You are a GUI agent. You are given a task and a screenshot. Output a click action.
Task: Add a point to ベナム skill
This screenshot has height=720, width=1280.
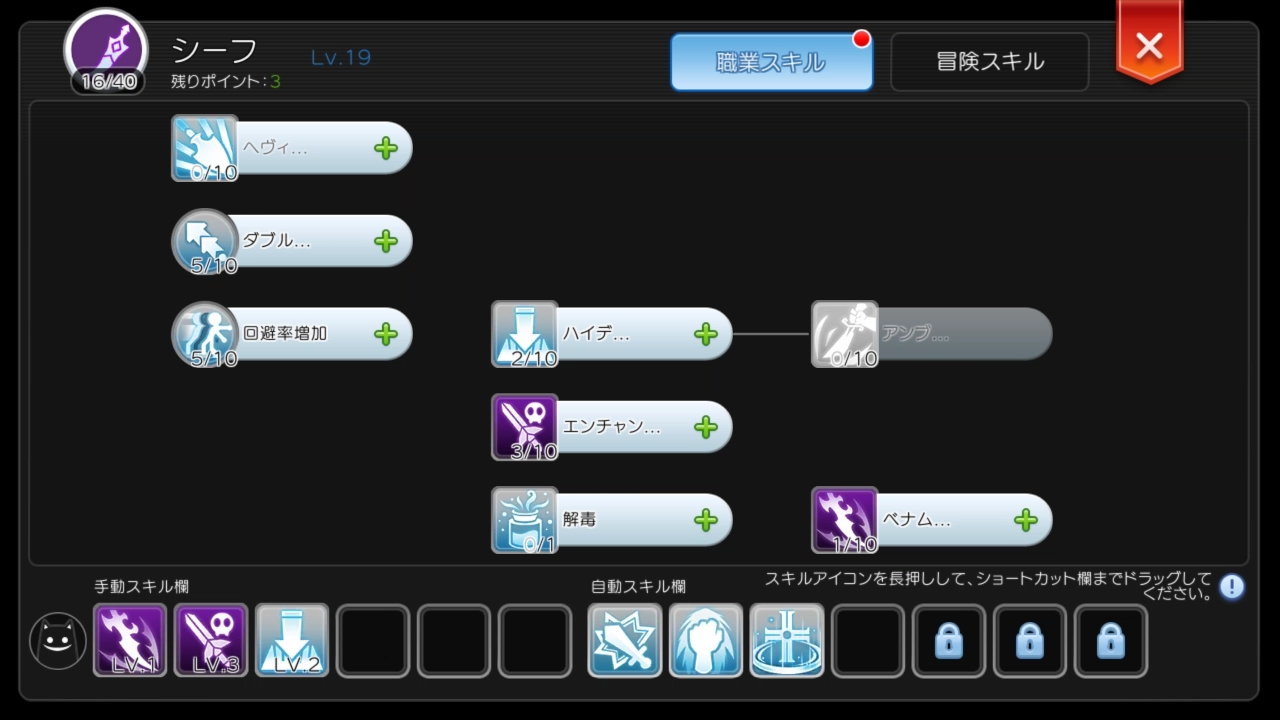(1026, 520)
